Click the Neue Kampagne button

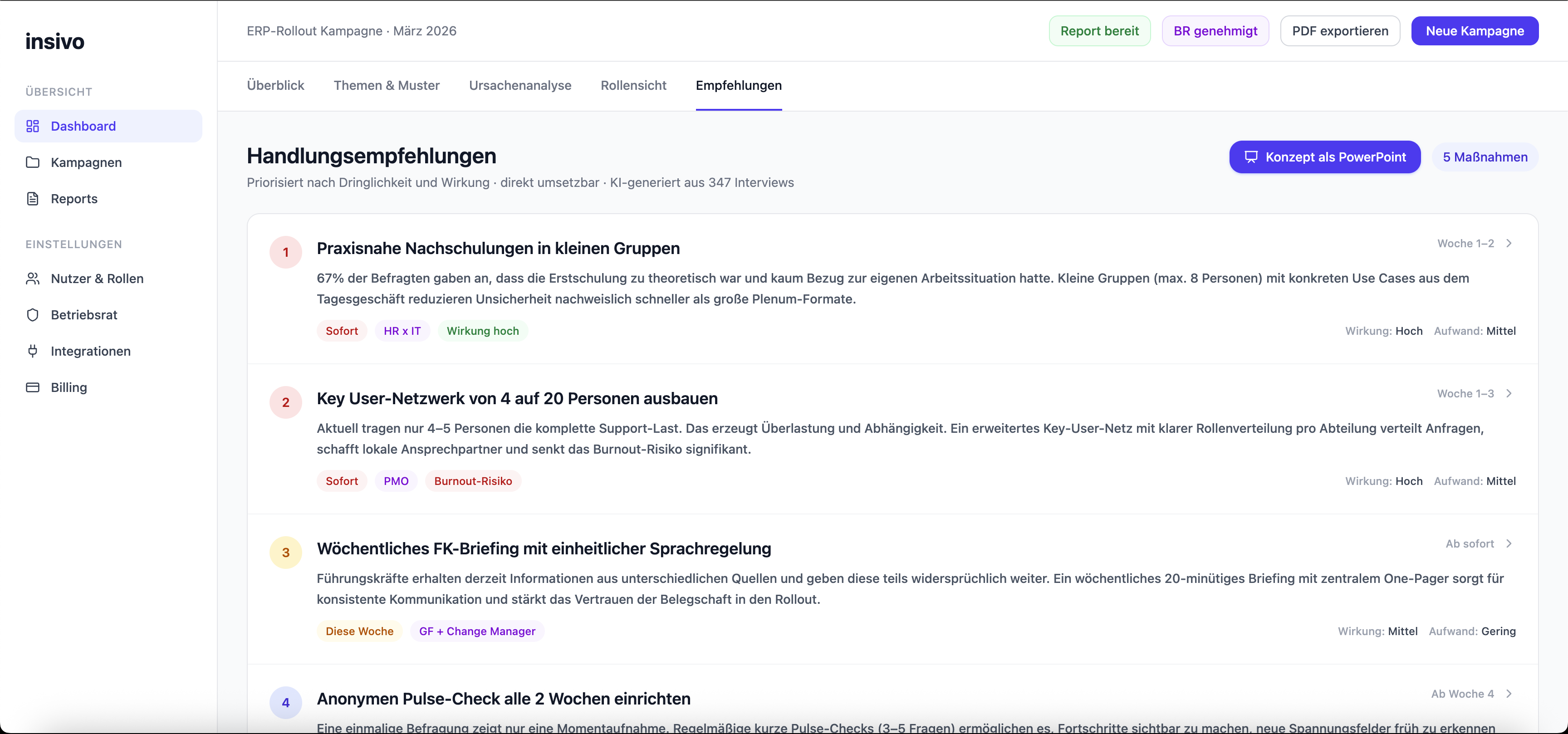pyautogui.click(x=1474, y=31)
